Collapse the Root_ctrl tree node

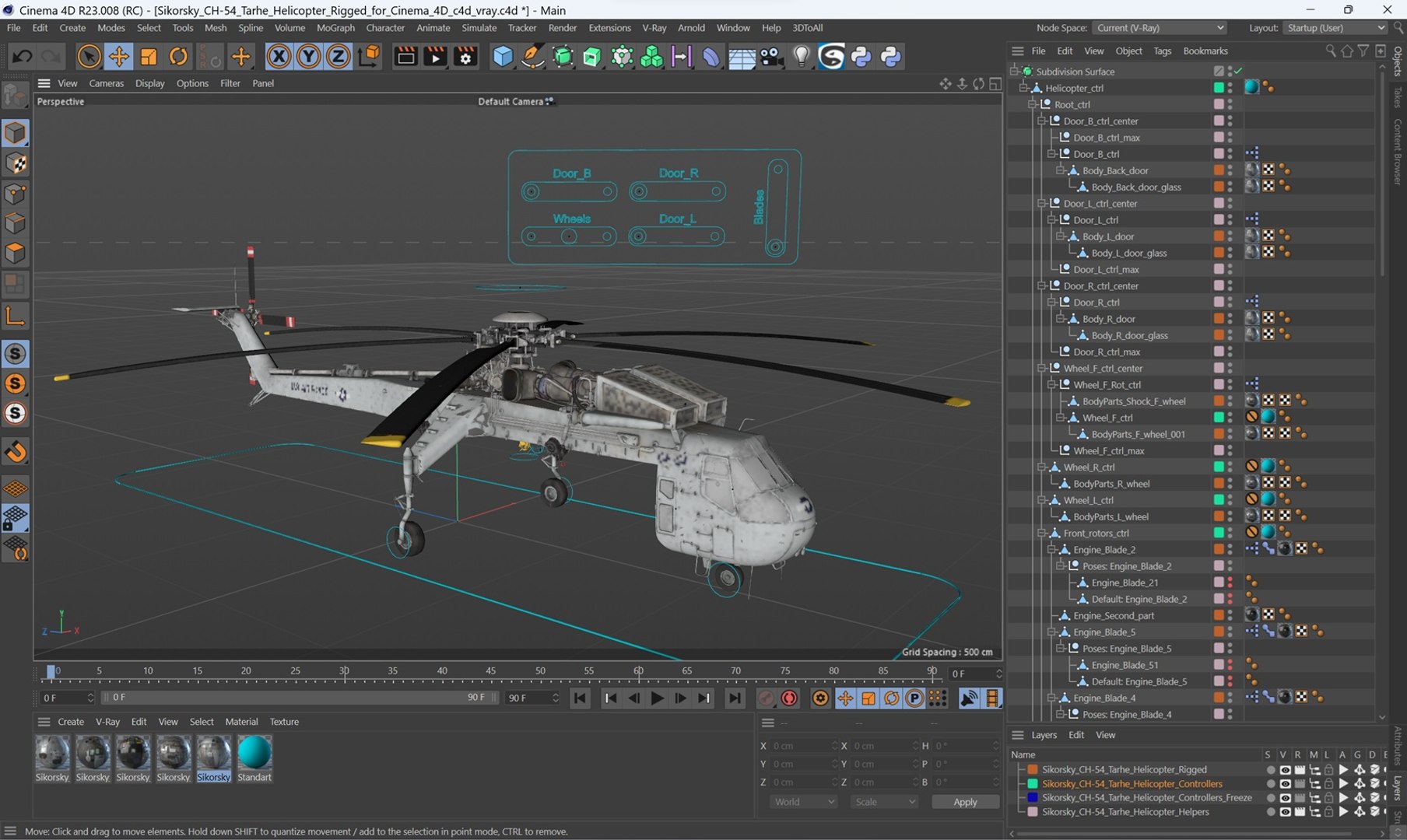(x=1033, y=104)
